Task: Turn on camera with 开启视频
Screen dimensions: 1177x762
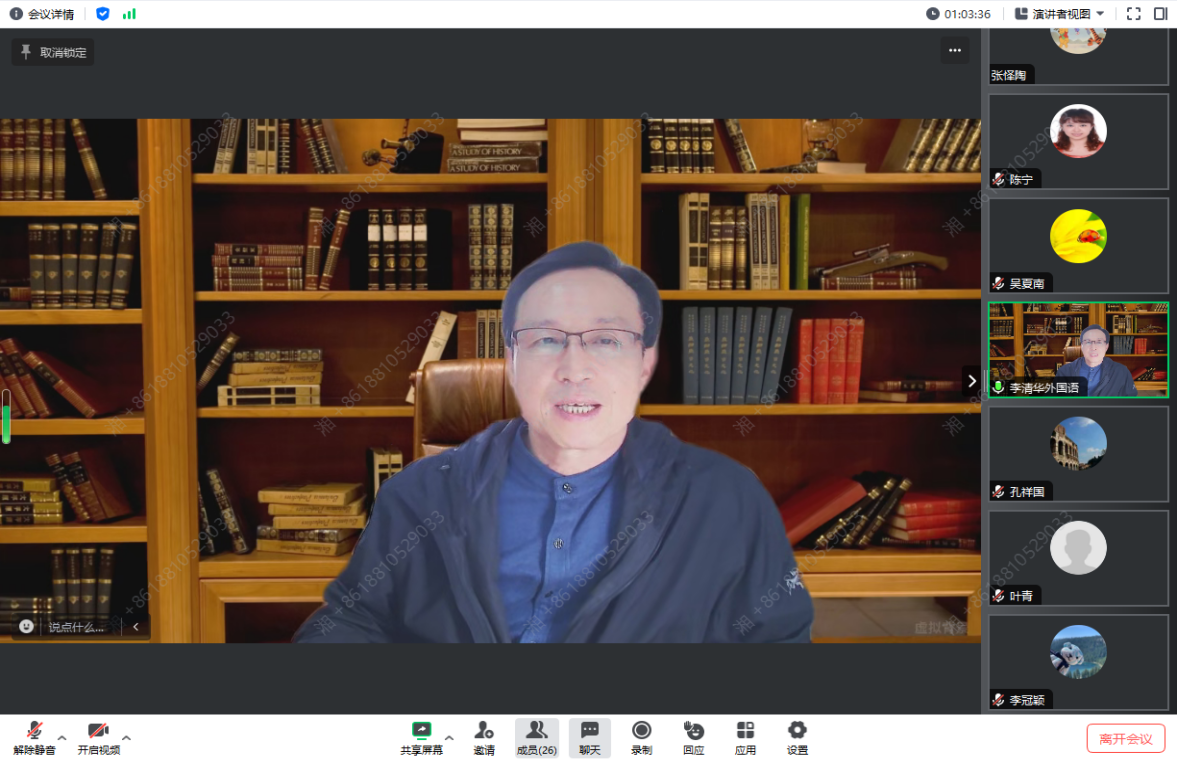Action: (98, 731)
